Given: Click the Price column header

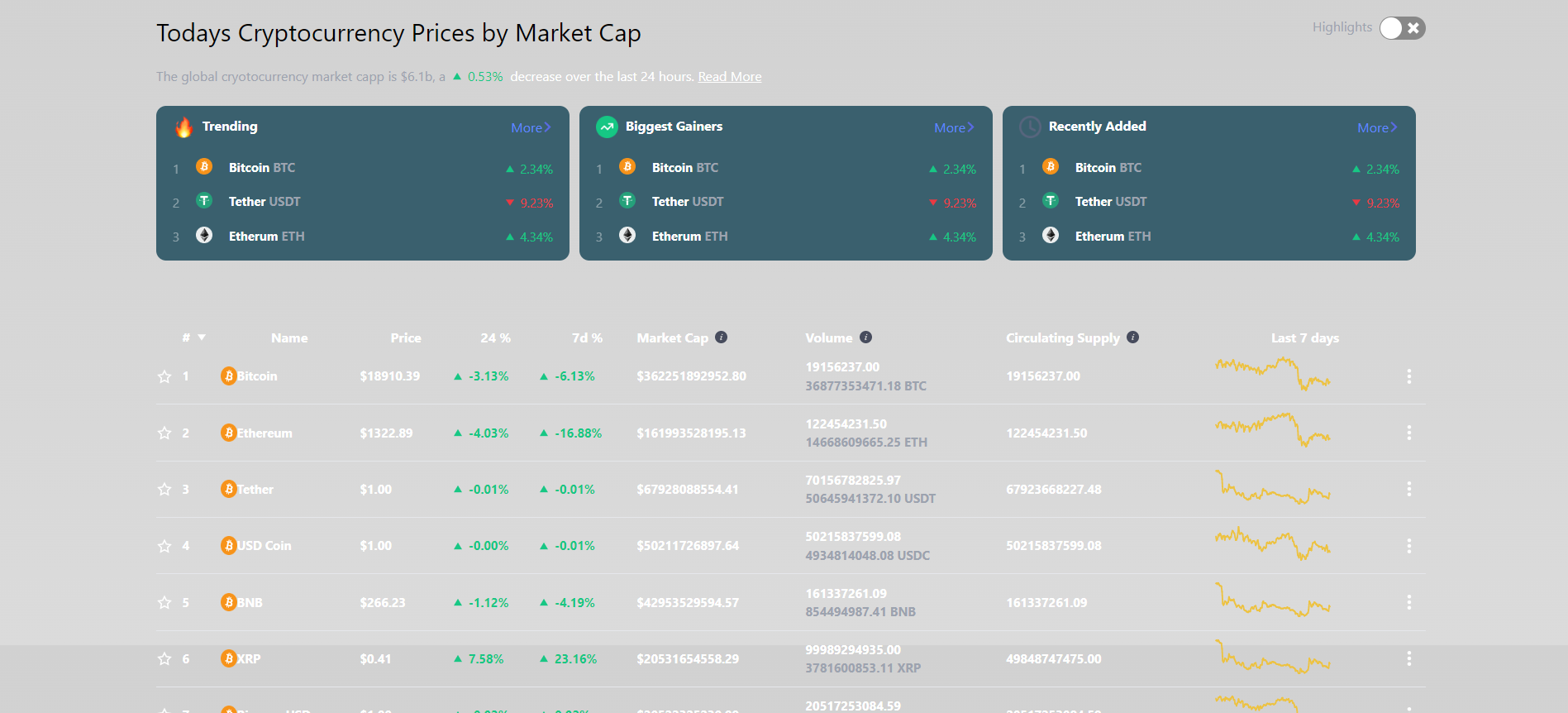Looking at the screenshot, I should pos(406,337).
